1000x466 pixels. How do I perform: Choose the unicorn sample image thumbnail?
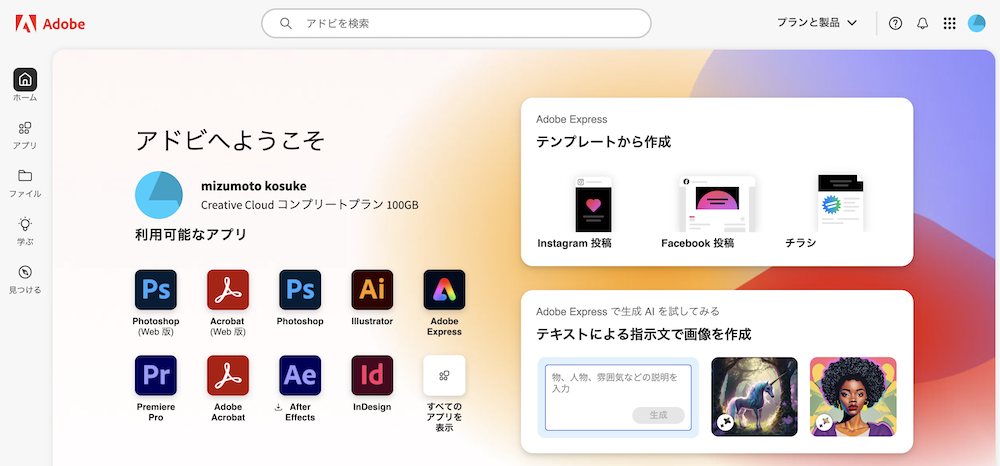754,397
